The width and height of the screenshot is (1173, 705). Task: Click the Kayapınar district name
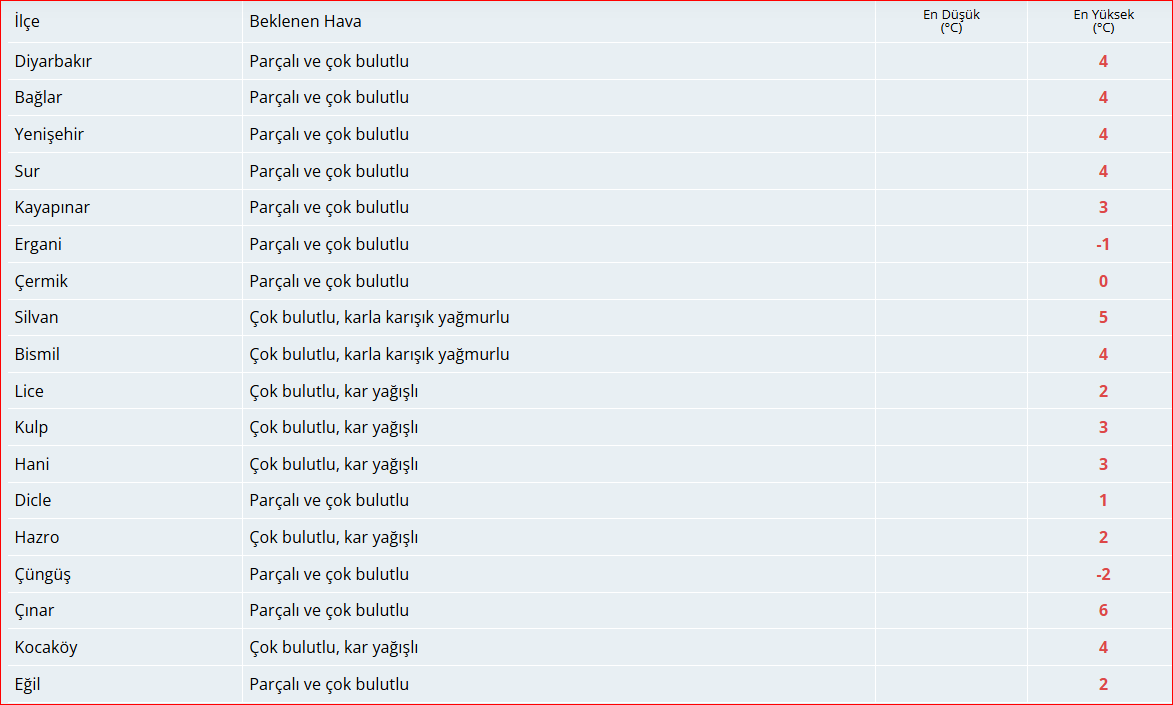coord(52,208)
